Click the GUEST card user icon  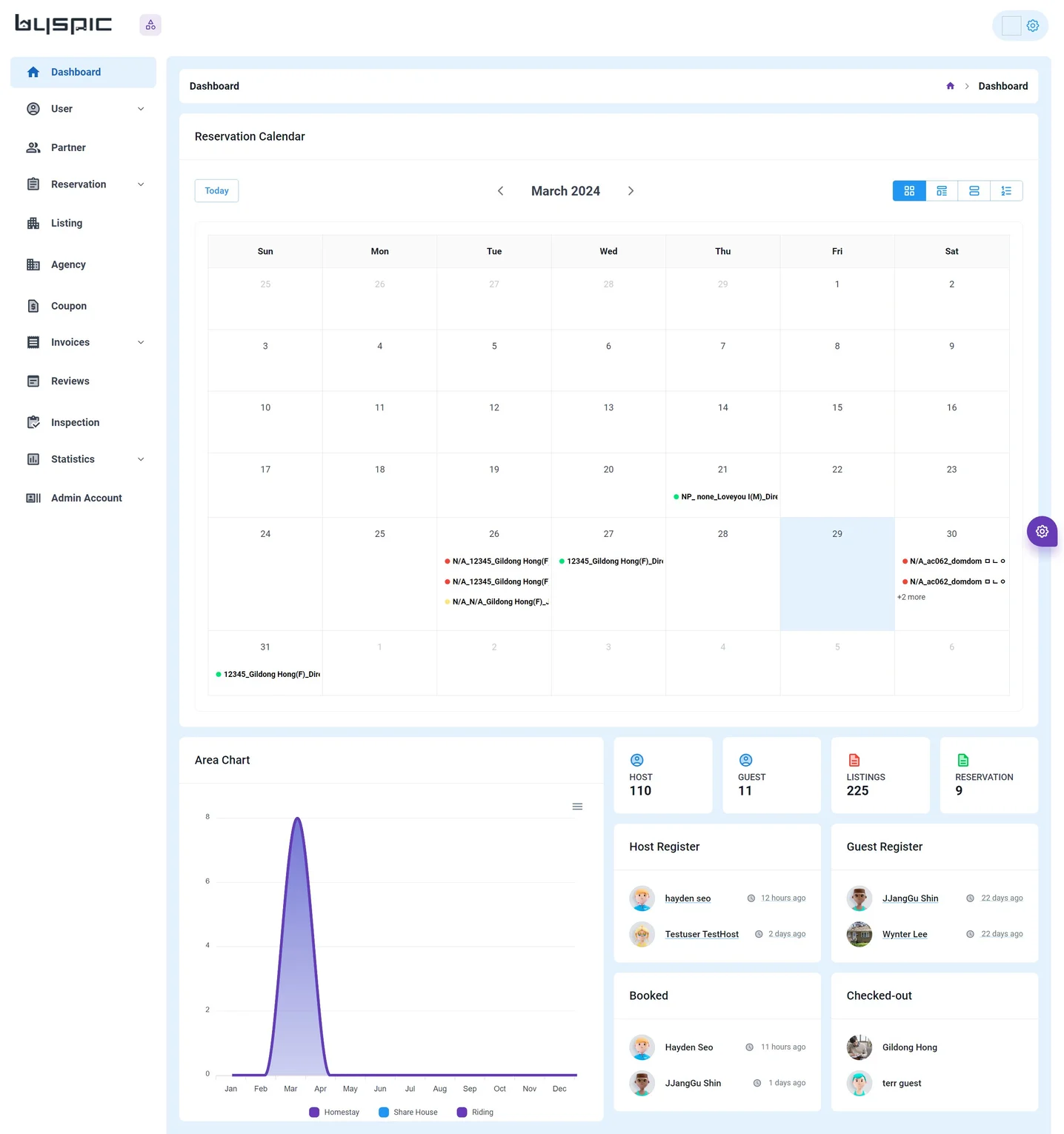[x=745, y=760]
